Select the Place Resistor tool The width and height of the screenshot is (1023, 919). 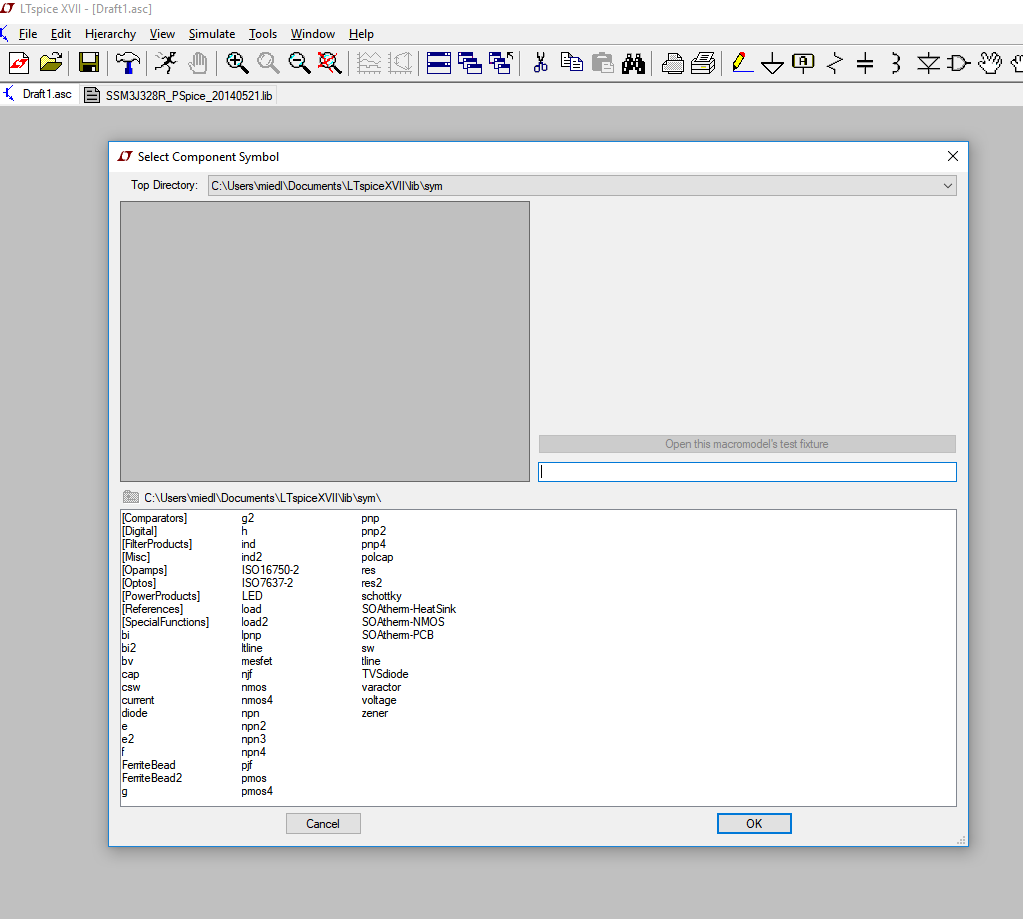coord(834,63)
